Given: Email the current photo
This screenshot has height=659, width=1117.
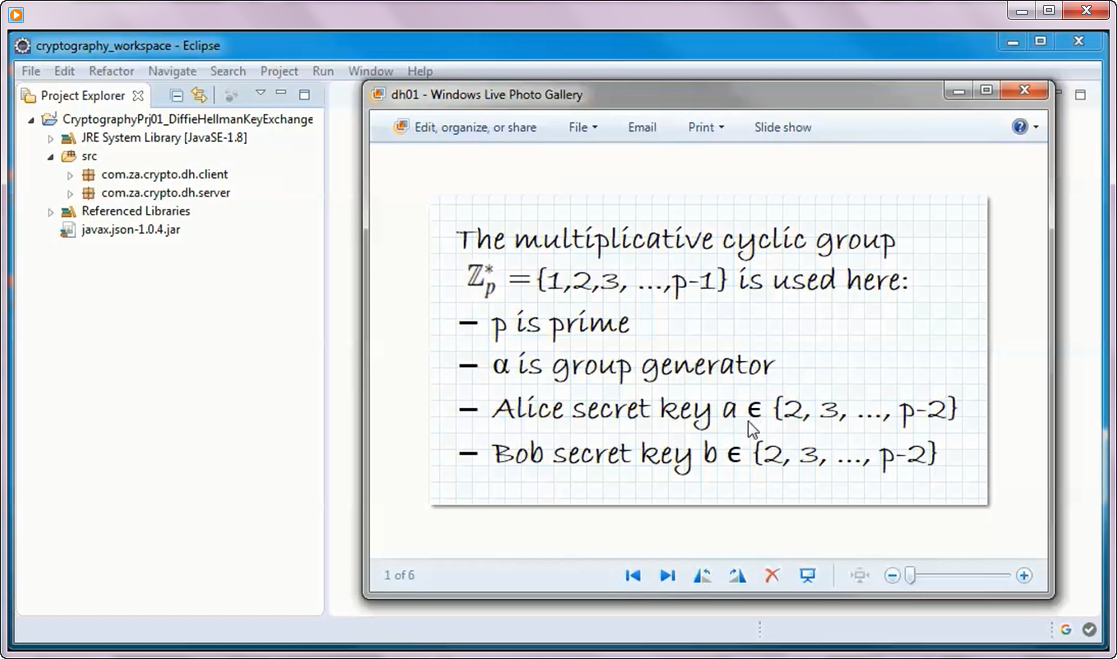Looking at the screenshot, I should click(641, 127).
